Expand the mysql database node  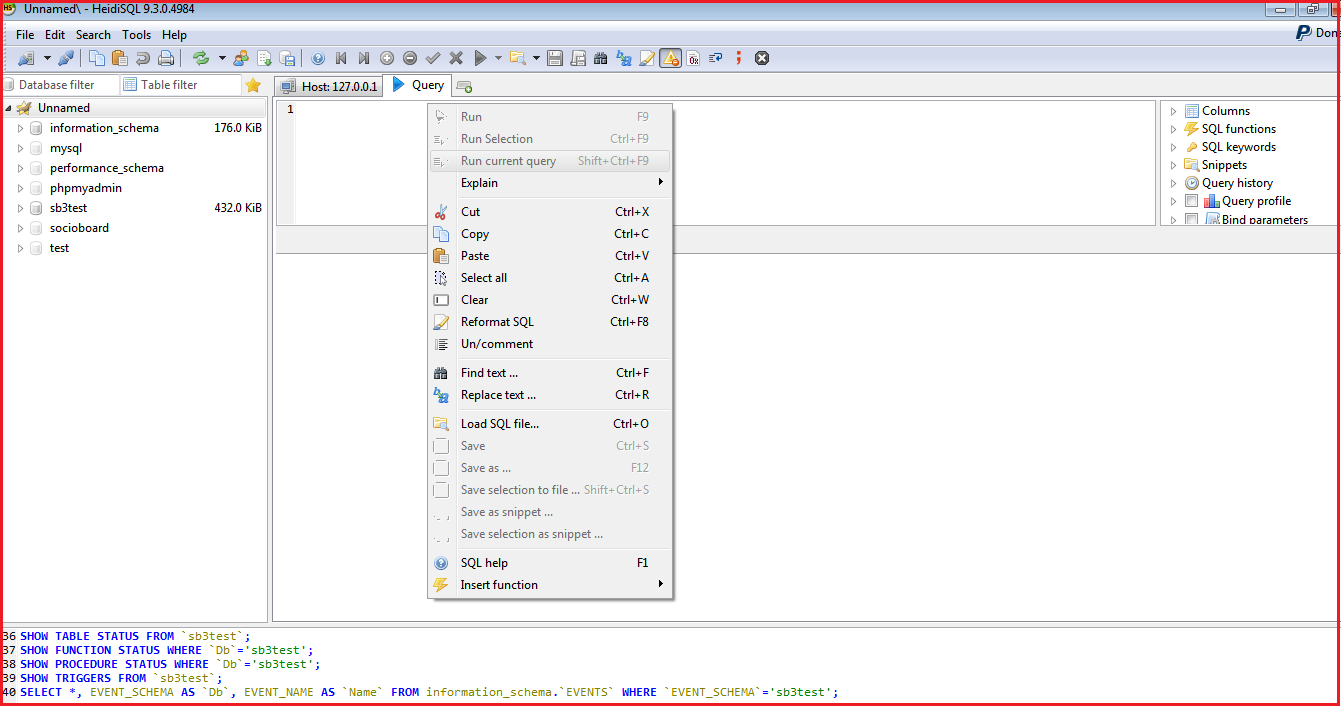(x=20, y=148)
